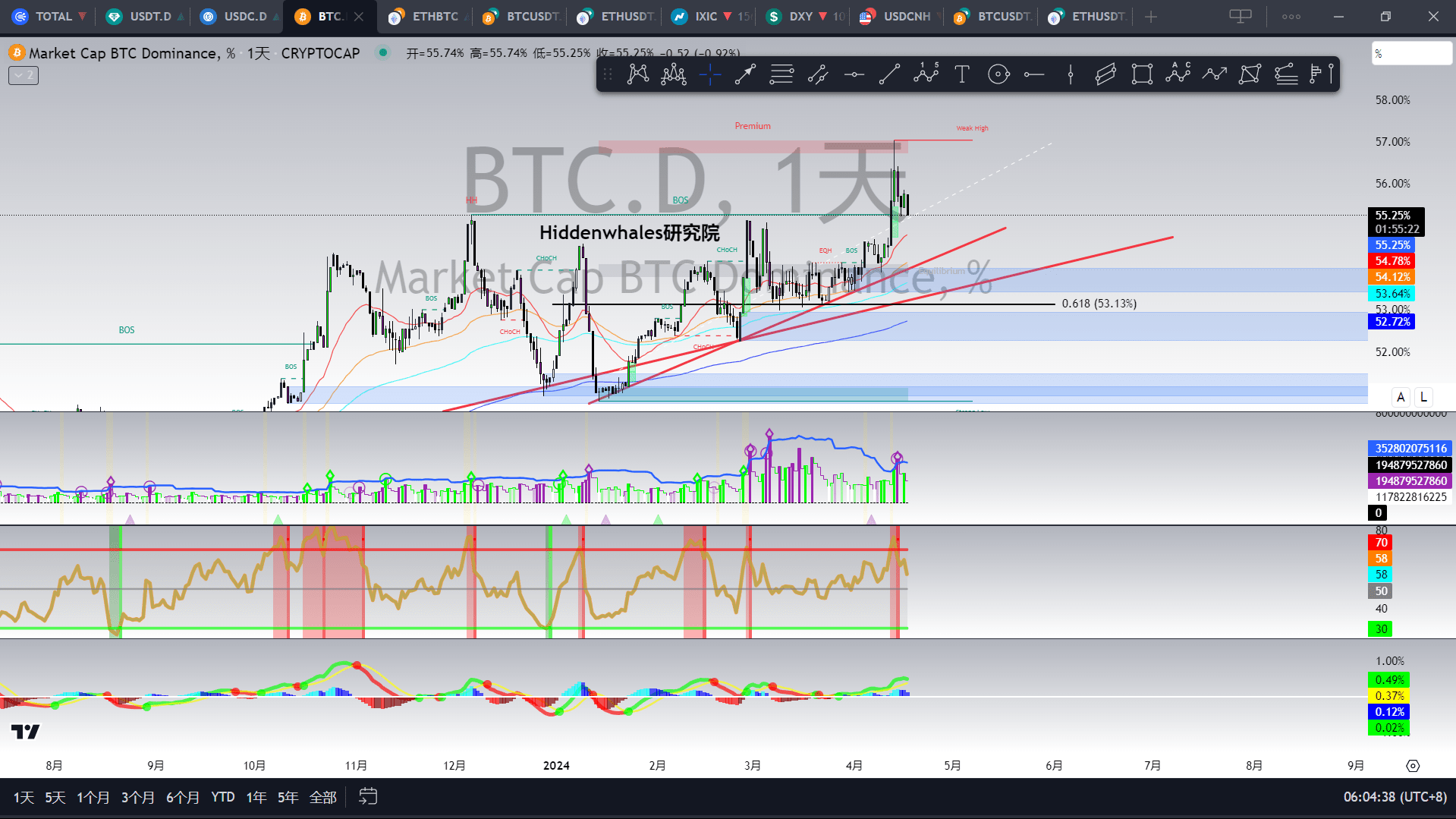Click the 1天 interval in chart legend
The height and width of the screenshot is (819, 1456).
[258, 53]
